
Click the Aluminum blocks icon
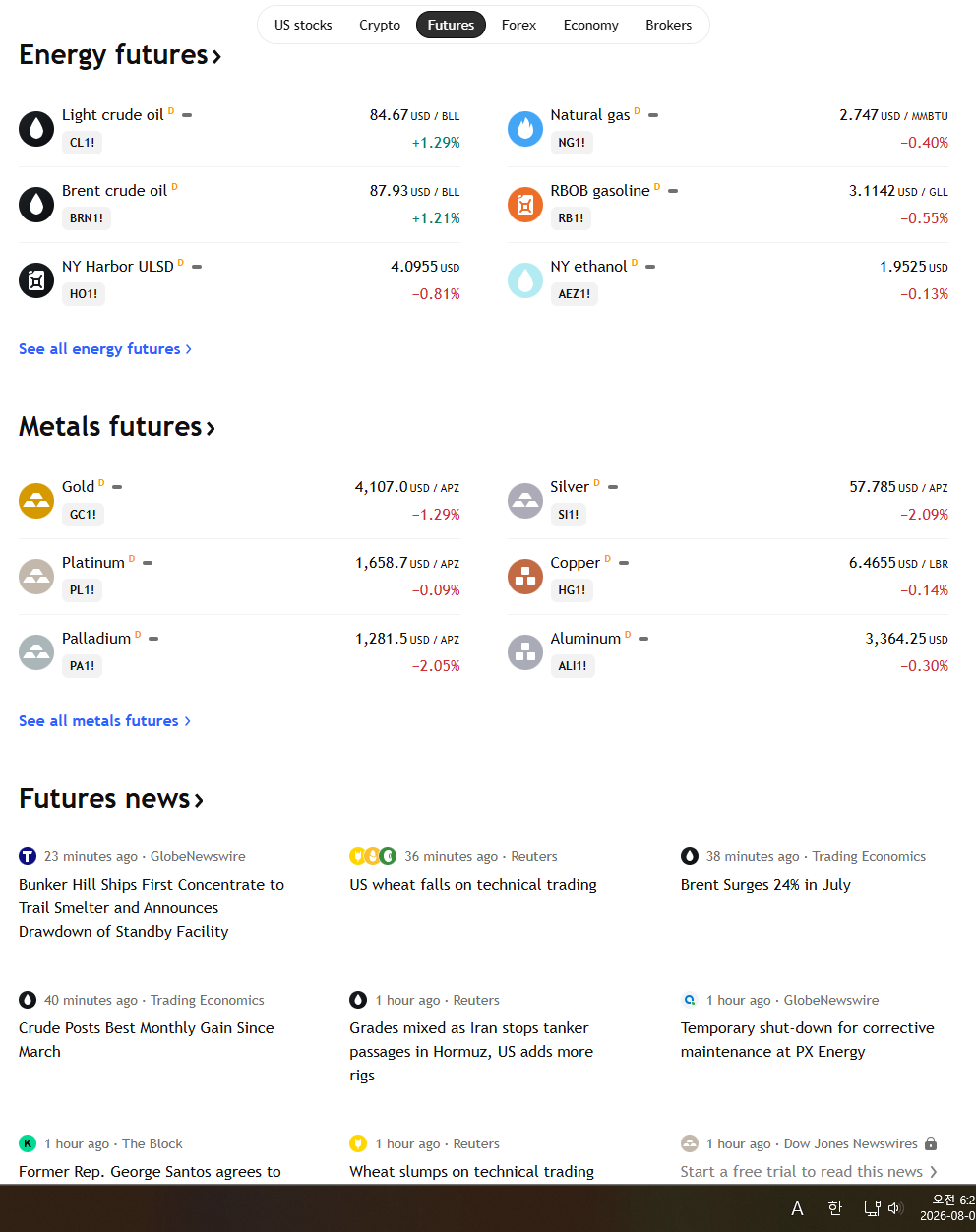tap(525, 652)
